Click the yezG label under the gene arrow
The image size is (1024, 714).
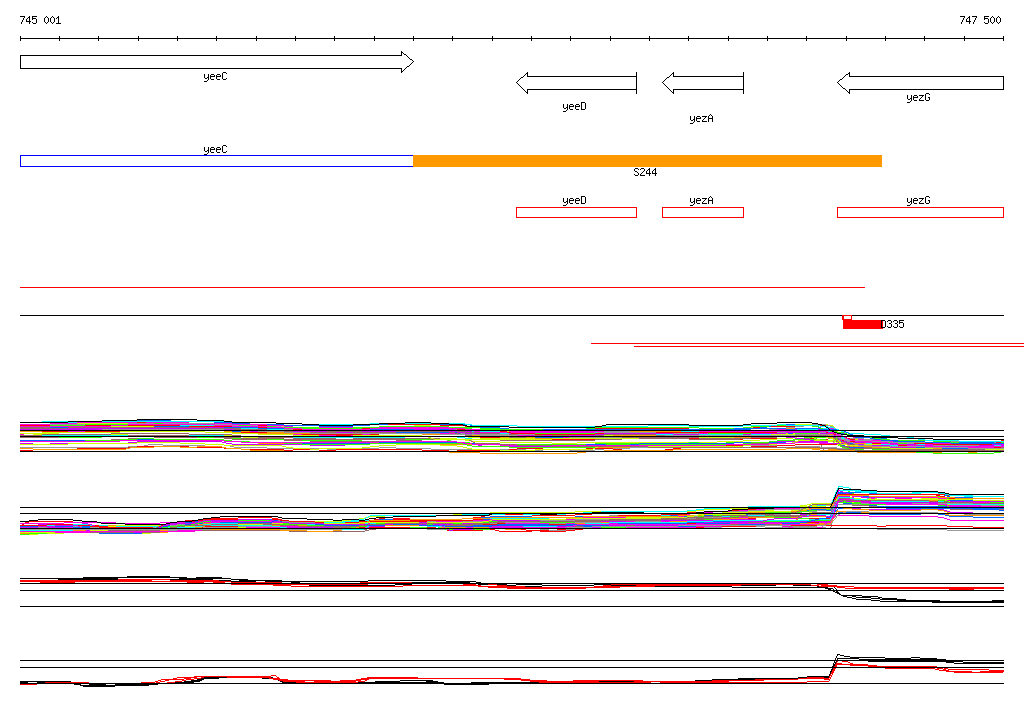click(x=918, y=97)
